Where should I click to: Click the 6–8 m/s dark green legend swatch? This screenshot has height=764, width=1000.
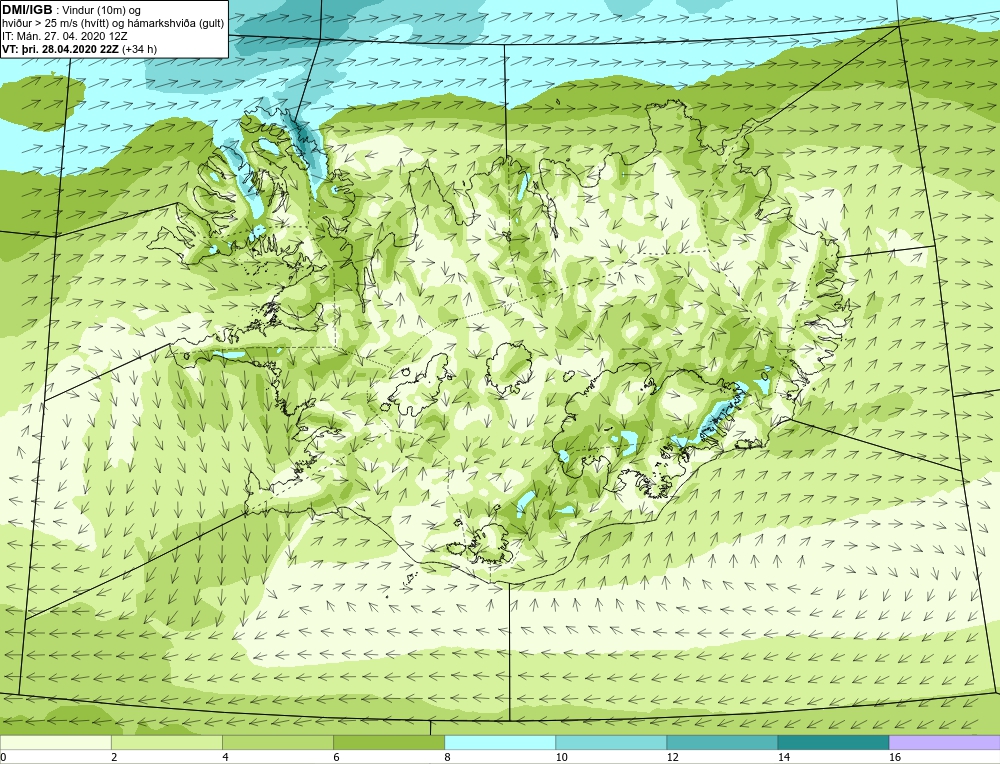(389, 742)
